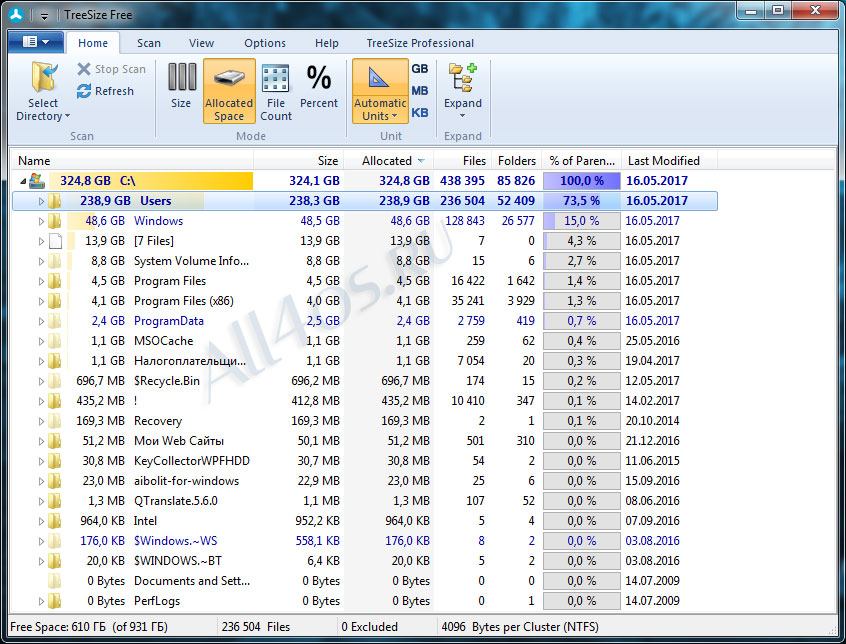The width and height of the screenshot is (846, 644).
Task: Toggle Allocated Space mode
Action: (x=229, y=91)
